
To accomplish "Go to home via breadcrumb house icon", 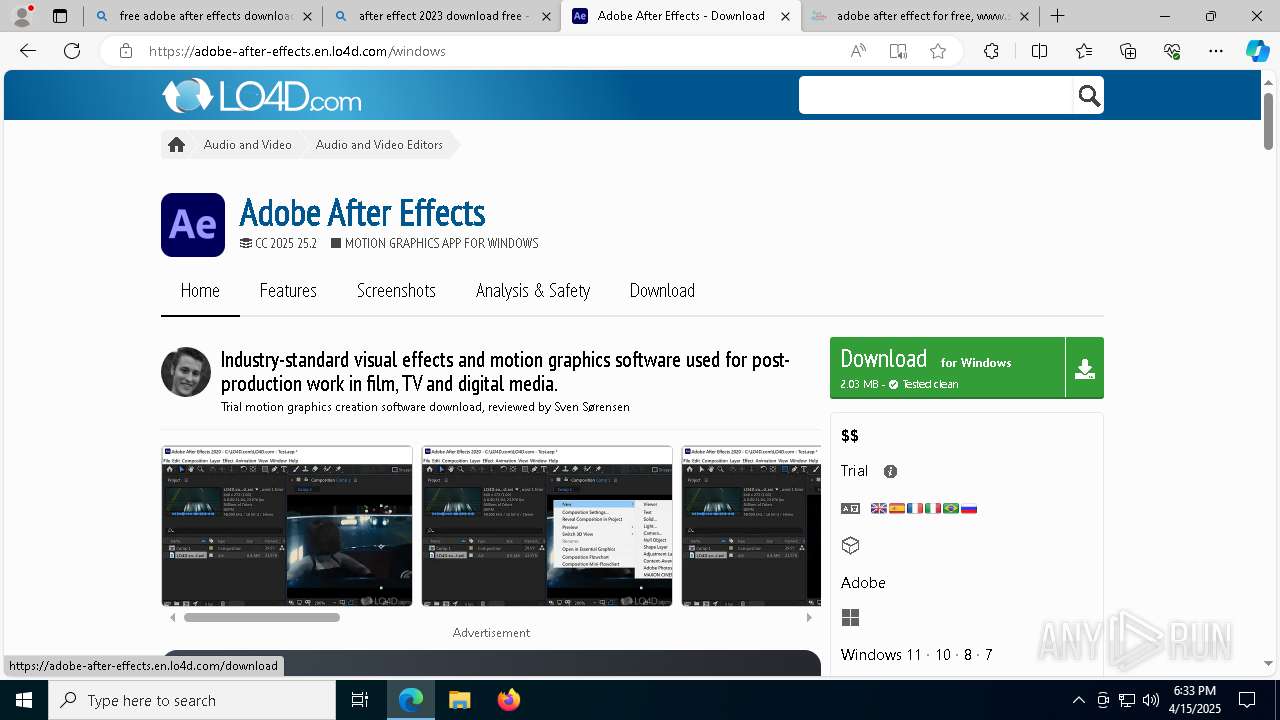I will pos(177,145).
